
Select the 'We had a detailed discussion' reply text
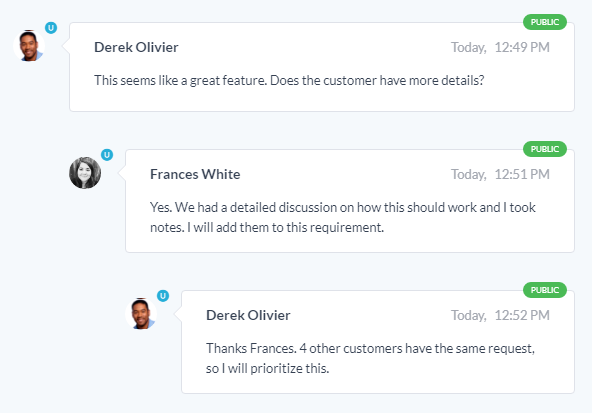coord(343,218)
